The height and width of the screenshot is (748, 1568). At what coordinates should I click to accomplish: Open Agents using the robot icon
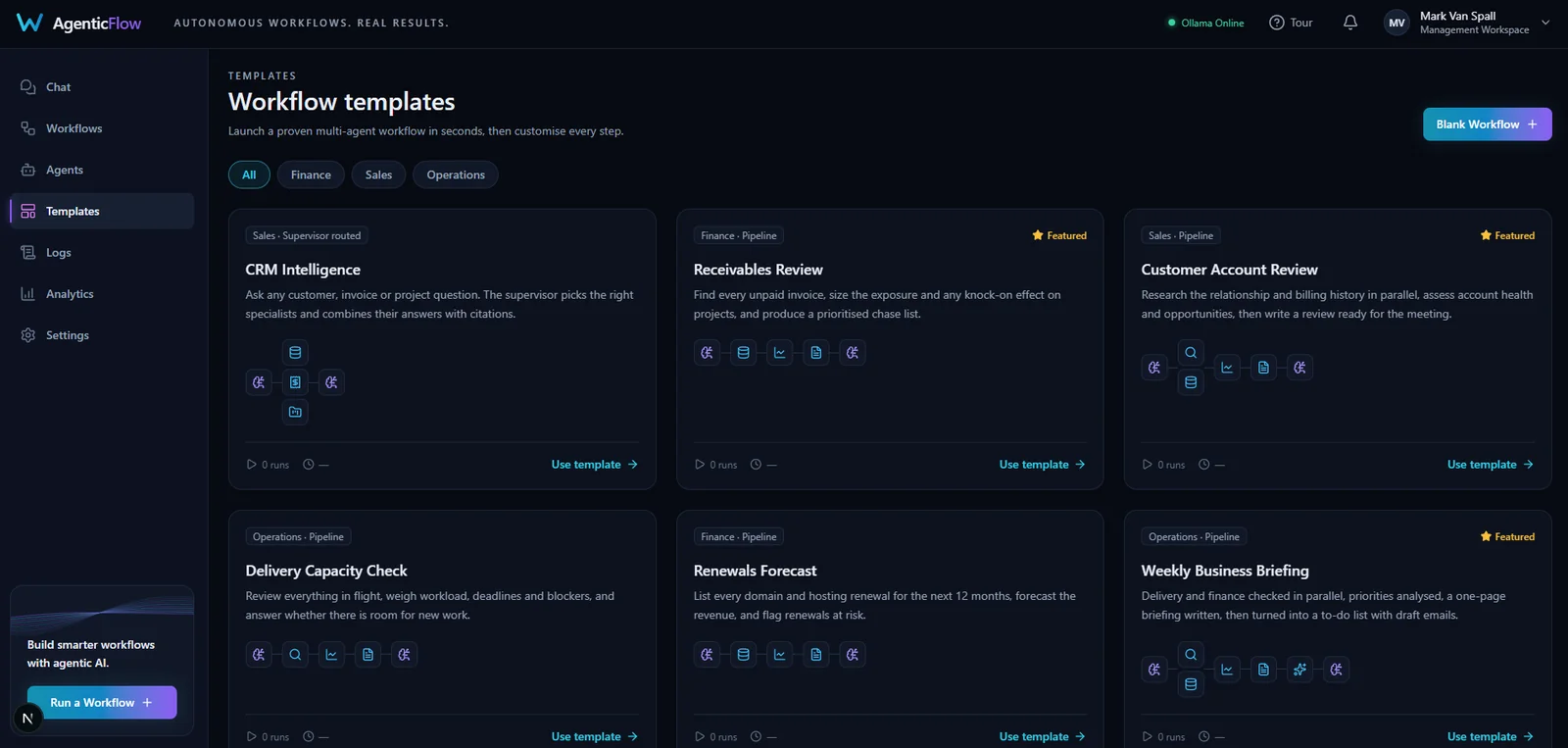[x=27, y=170]
